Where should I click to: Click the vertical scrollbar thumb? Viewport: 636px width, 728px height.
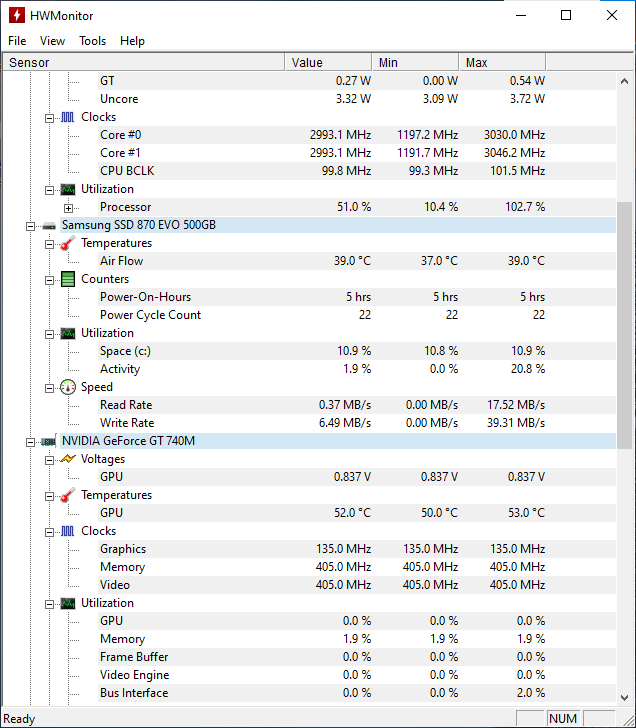624,325
